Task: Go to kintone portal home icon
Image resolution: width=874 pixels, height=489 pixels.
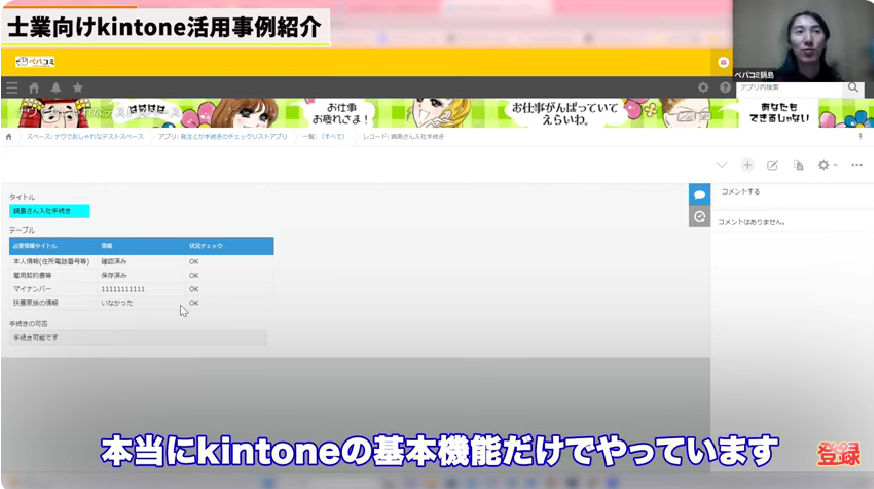Action: point(34,88)
